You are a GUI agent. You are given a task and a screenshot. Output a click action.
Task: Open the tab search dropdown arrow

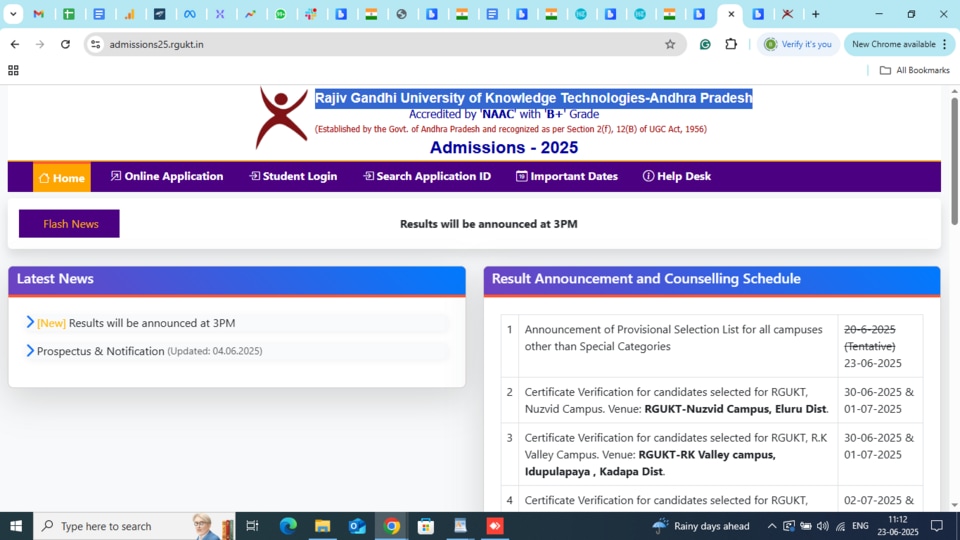(13, 13)
